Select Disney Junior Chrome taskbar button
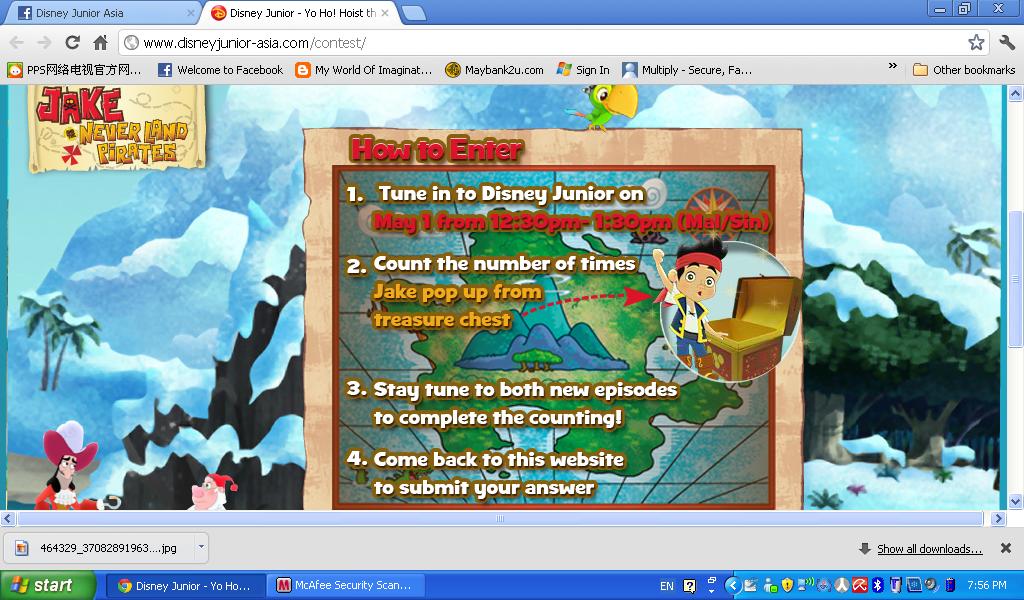 point(185,586)
